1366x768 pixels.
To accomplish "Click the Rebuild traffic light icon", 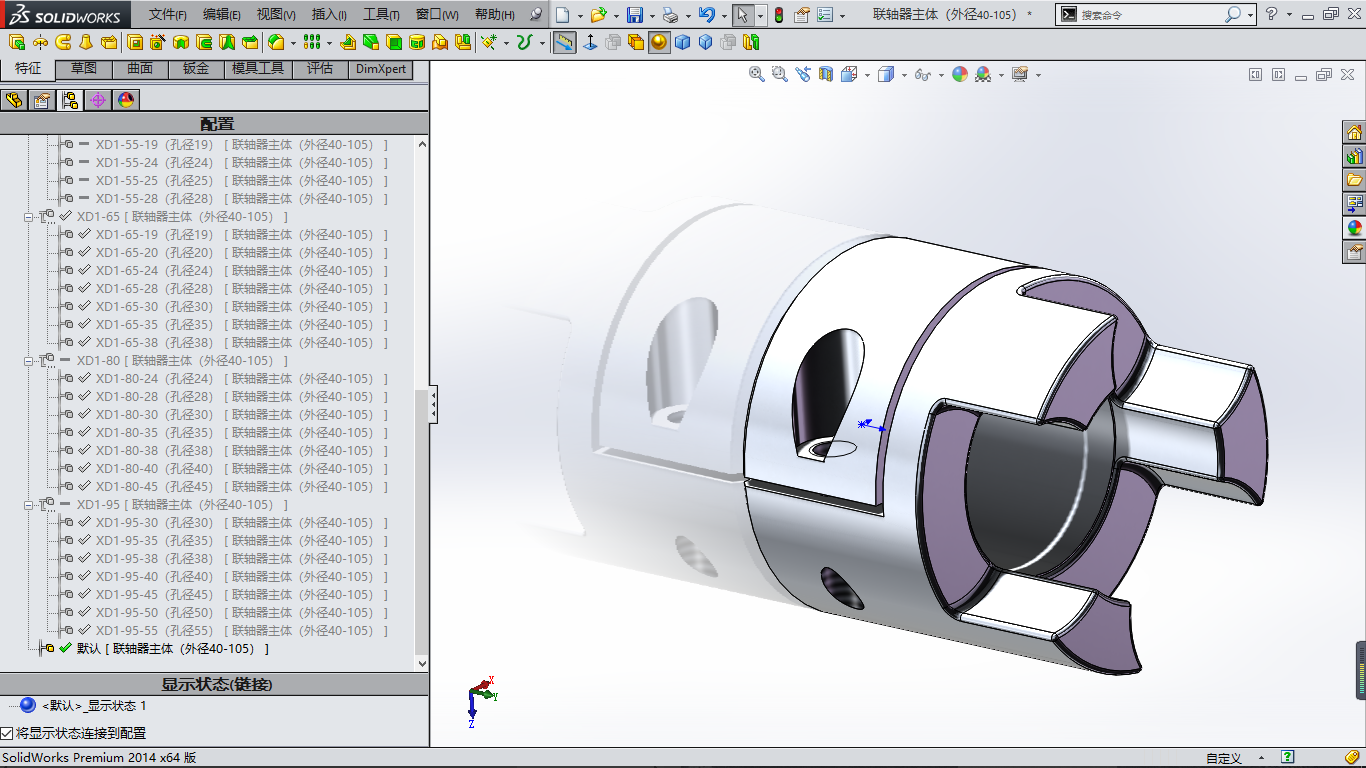I will click(x=779, y=15).
